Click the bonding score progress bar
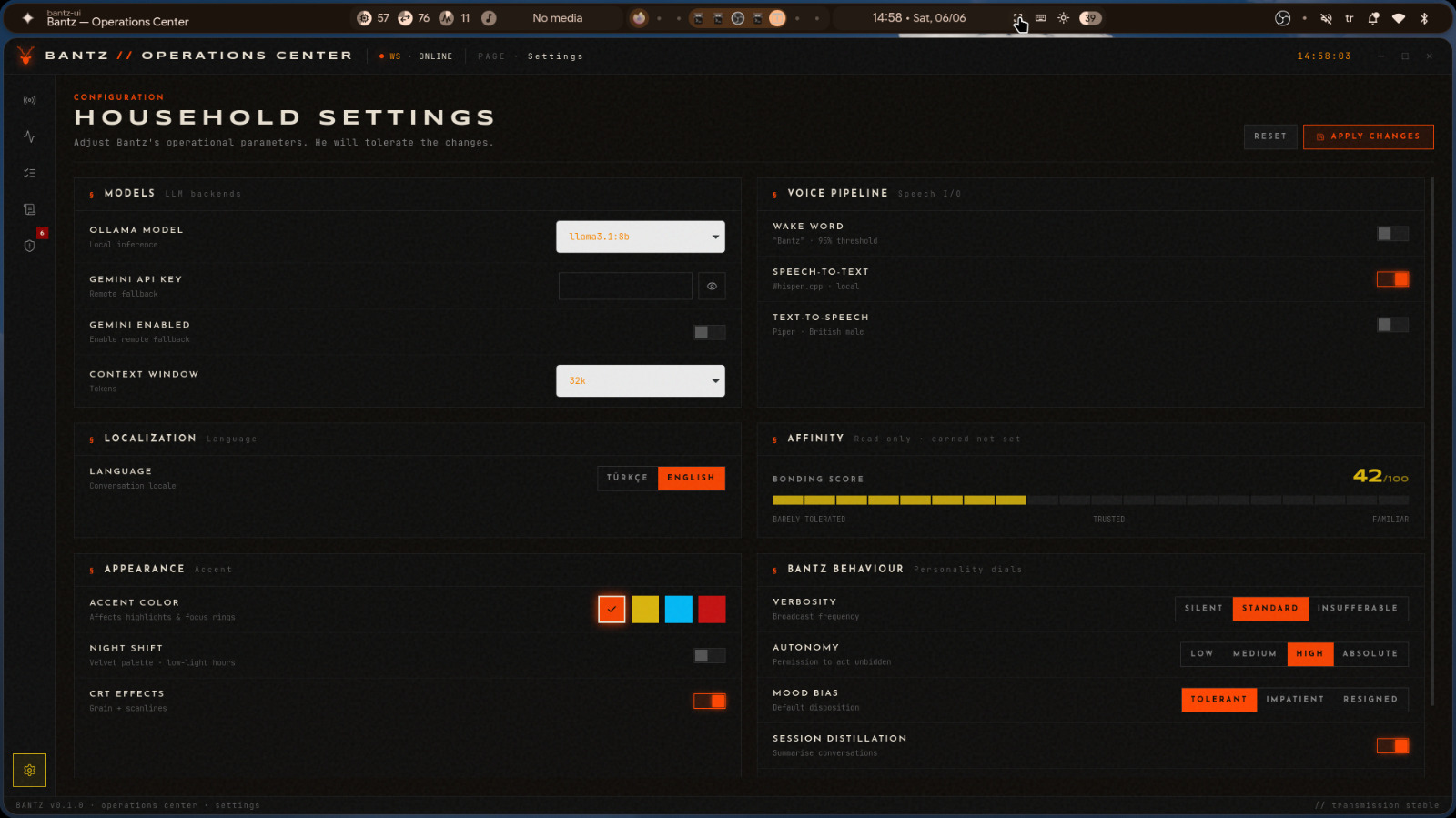 (x=1090, y=500)
